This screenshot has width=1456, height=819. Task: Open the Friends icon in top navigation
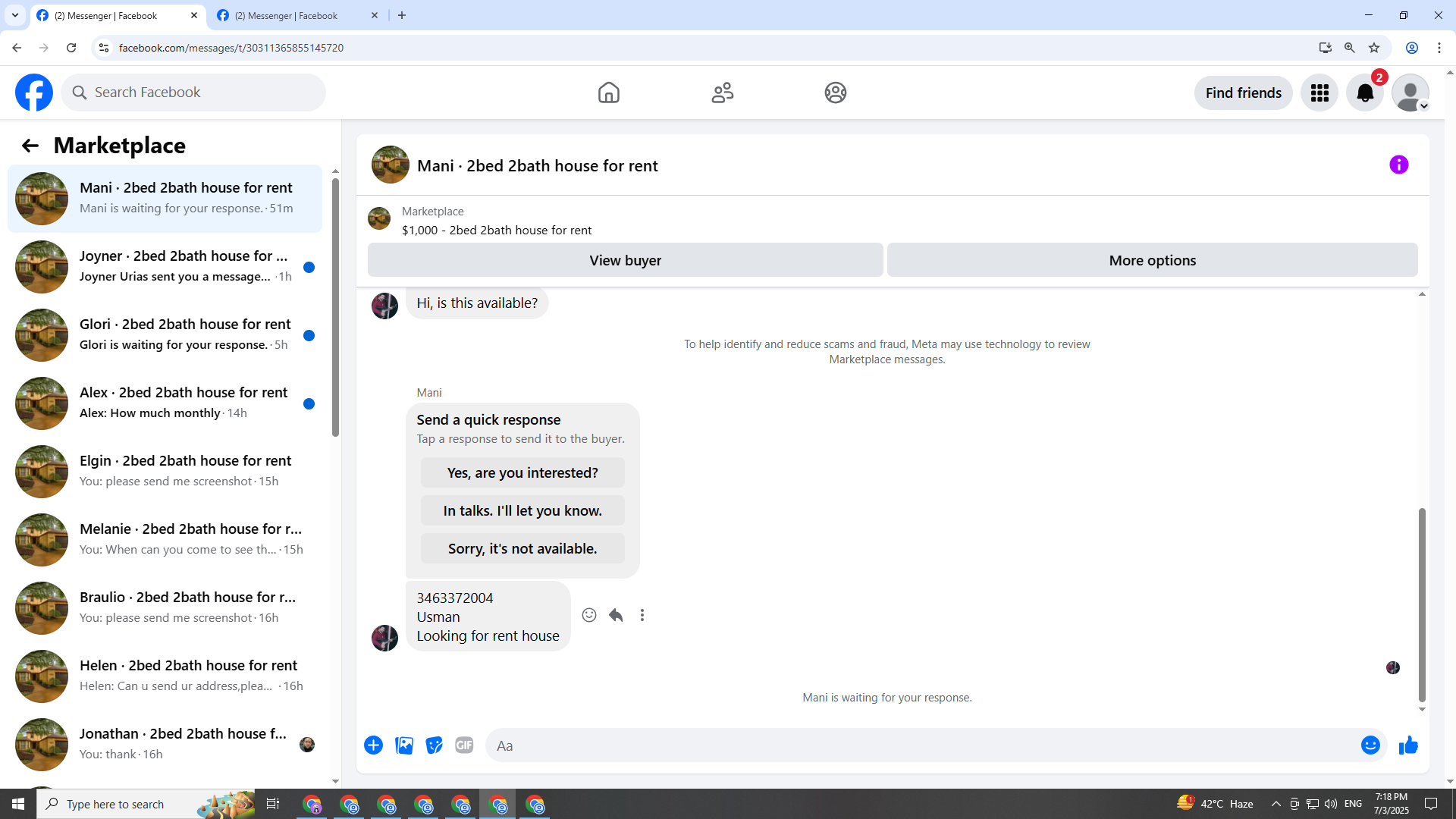click(x=722, y=93)
